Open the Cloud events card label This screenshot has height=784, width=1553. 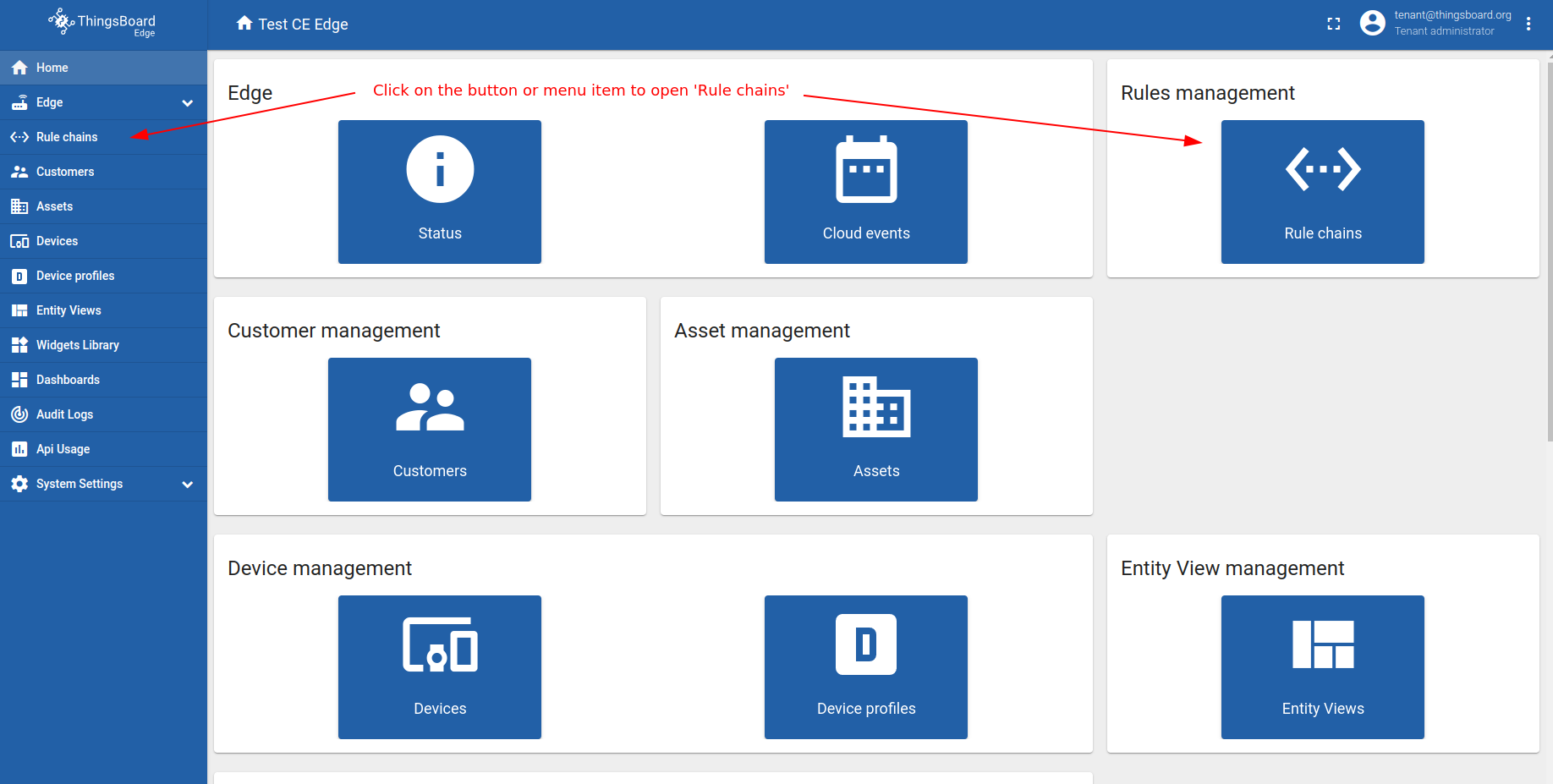866,233
